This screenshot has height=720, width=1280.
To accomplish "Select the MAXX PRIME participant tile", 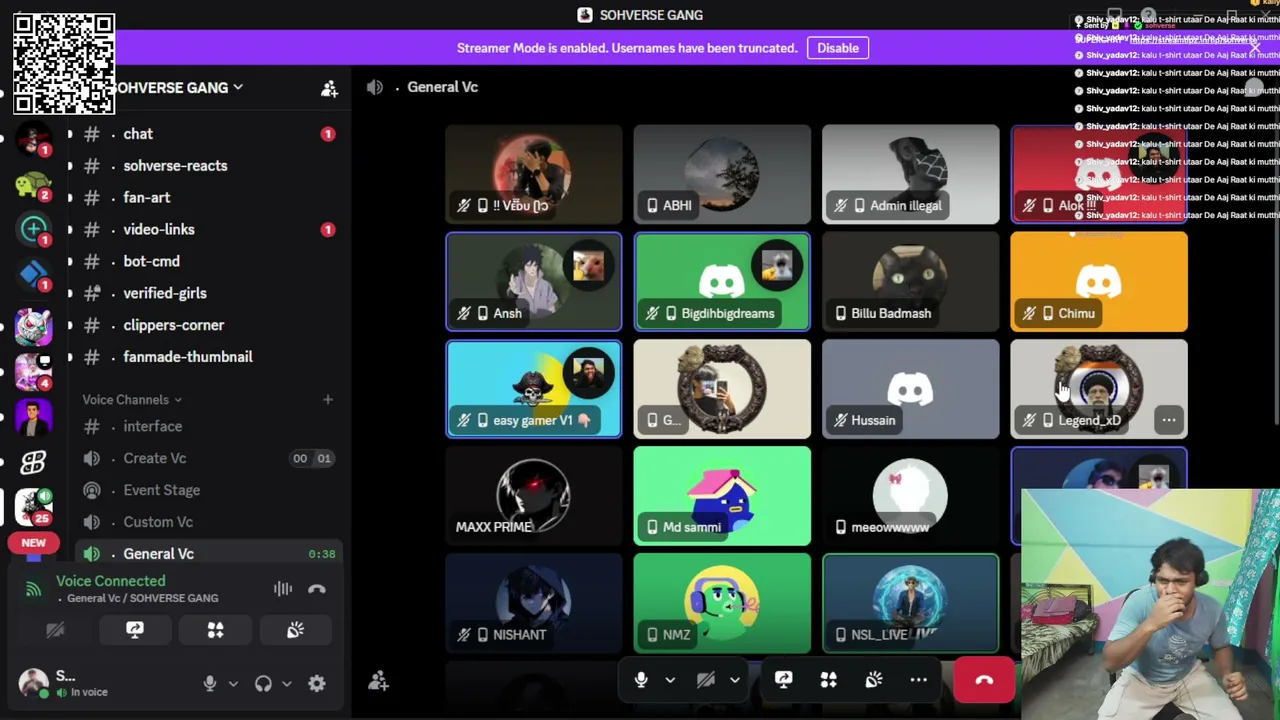I will click(533, 496).
